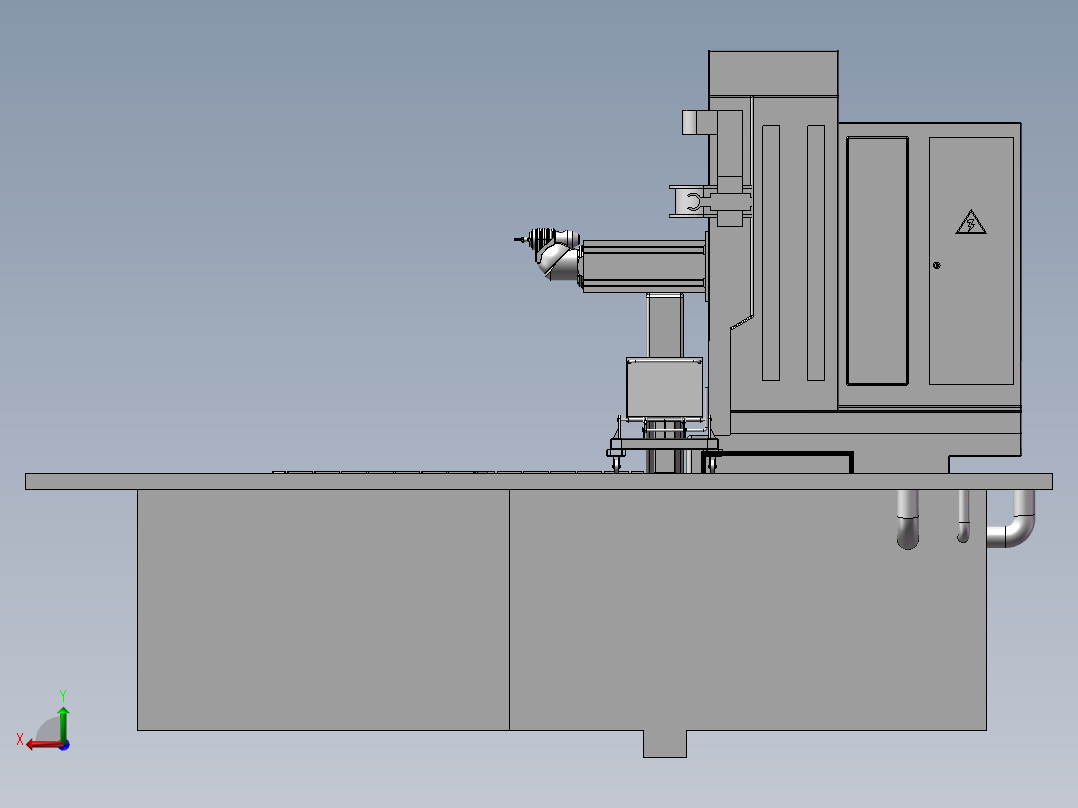1078x808 pixels.
Task: Select the right base tank panel
Action: click(x=748, y=610)
